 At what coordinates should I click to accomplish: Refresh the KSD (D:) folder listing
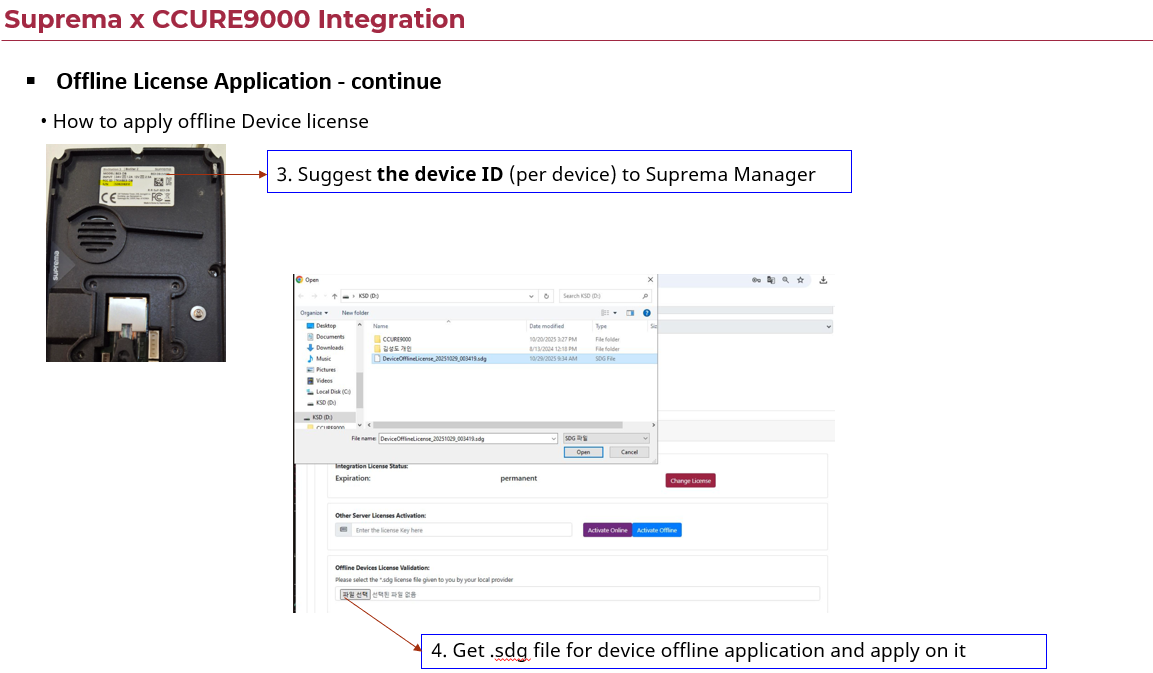pyautogui.click(x=546, y=296)
